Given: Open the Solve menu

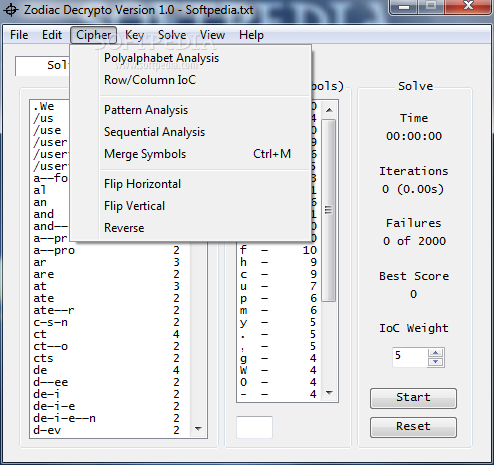Looking at the screenshot, I should (x=172, y=35).
